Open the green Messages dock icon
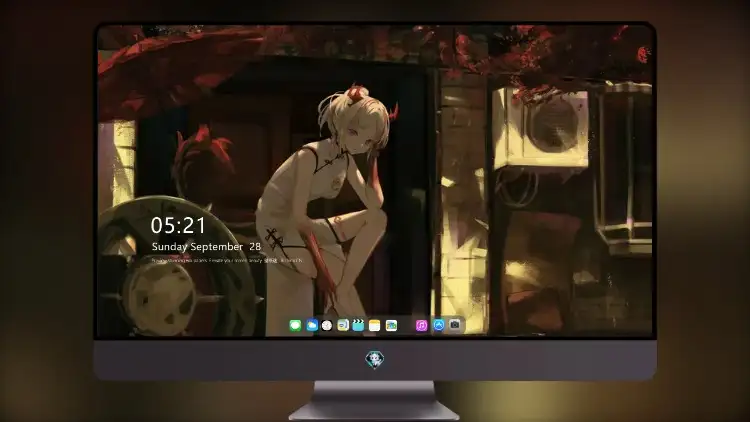Screen dimensions: 750x422 coord(295,325)
